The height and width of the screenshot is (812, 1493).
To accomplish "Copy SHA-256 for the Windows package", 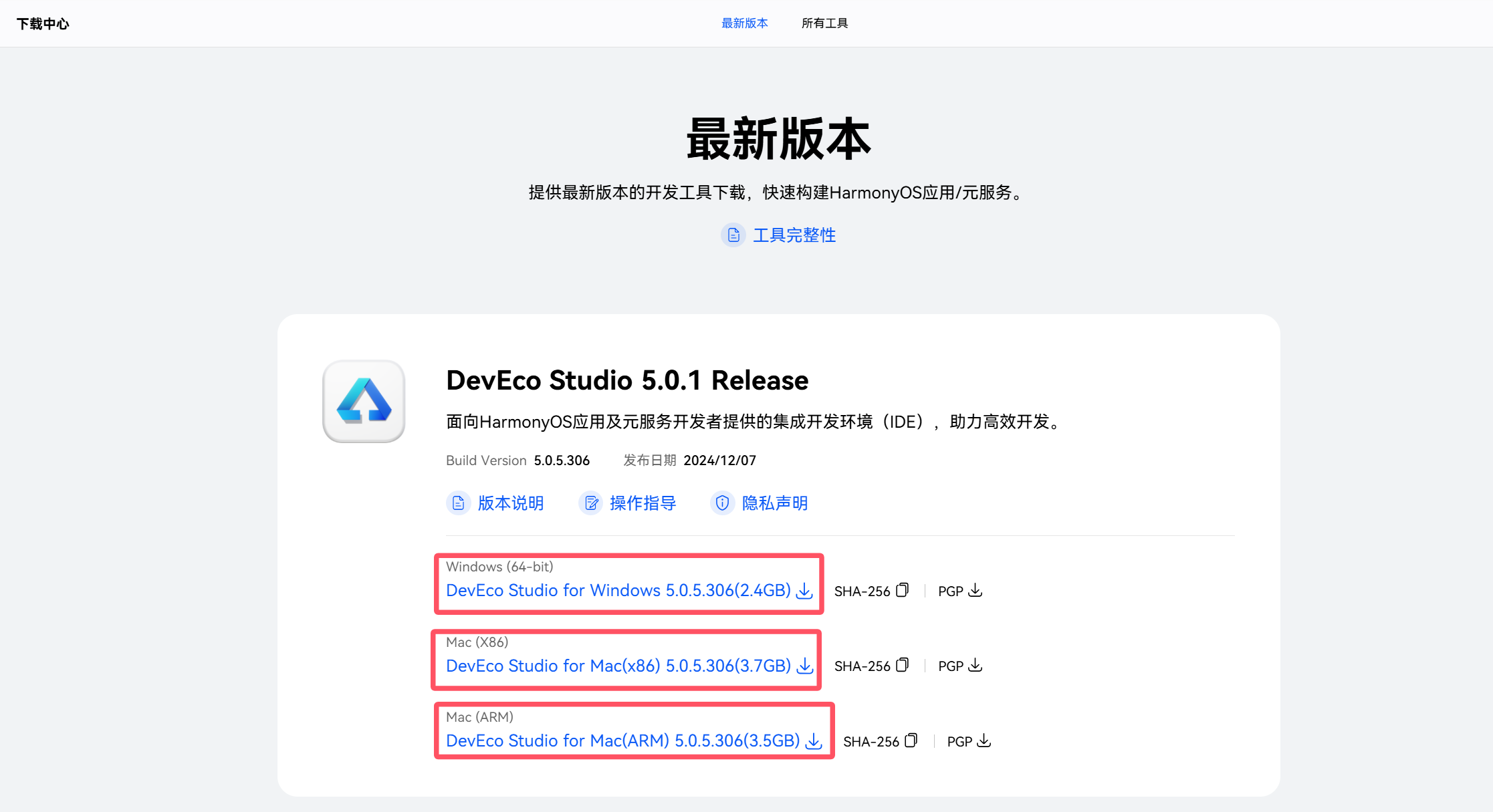I will pos(902,590).
